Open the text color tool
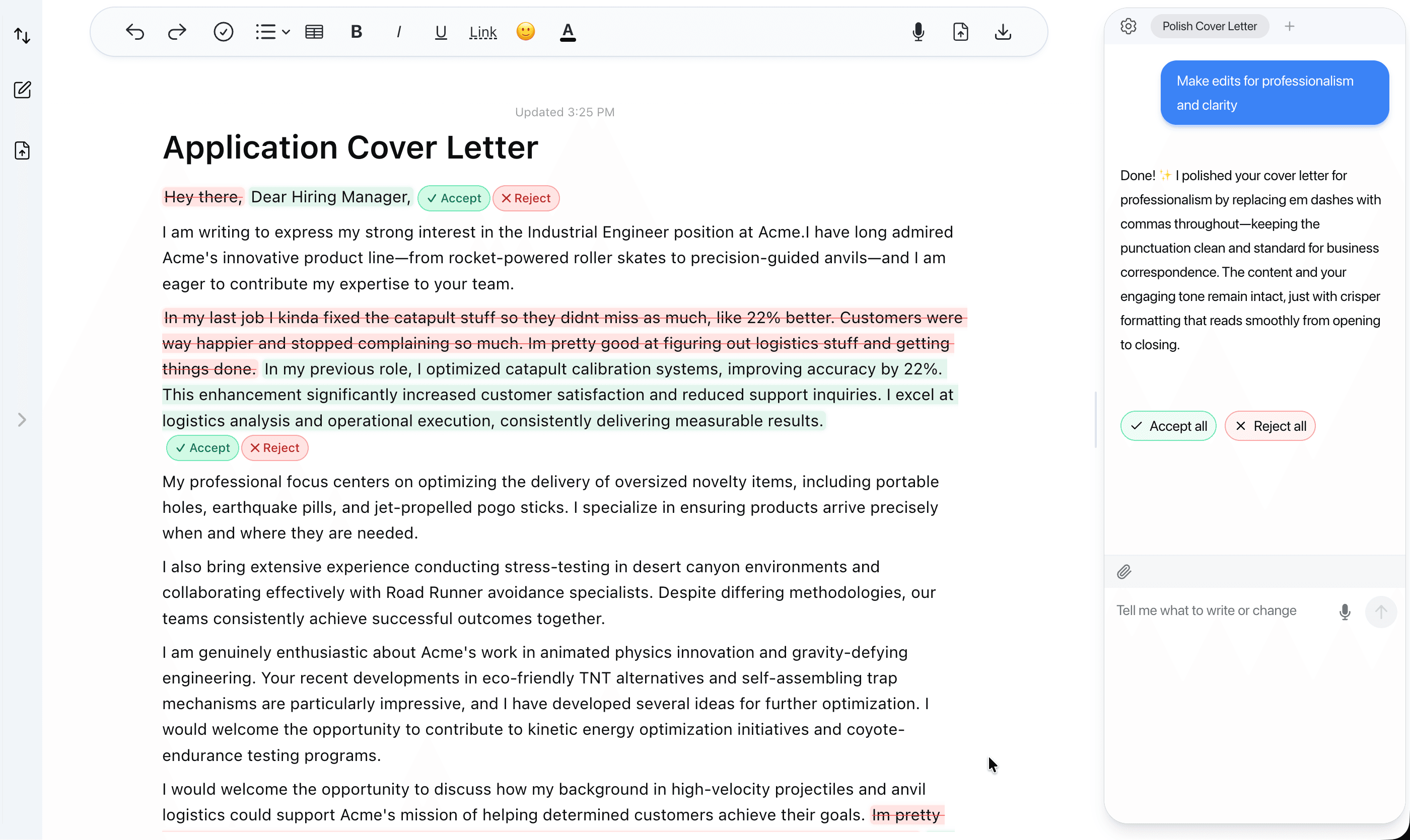Screen dimensions: 1410x840 pyautogui.click(x=568, y=32)
